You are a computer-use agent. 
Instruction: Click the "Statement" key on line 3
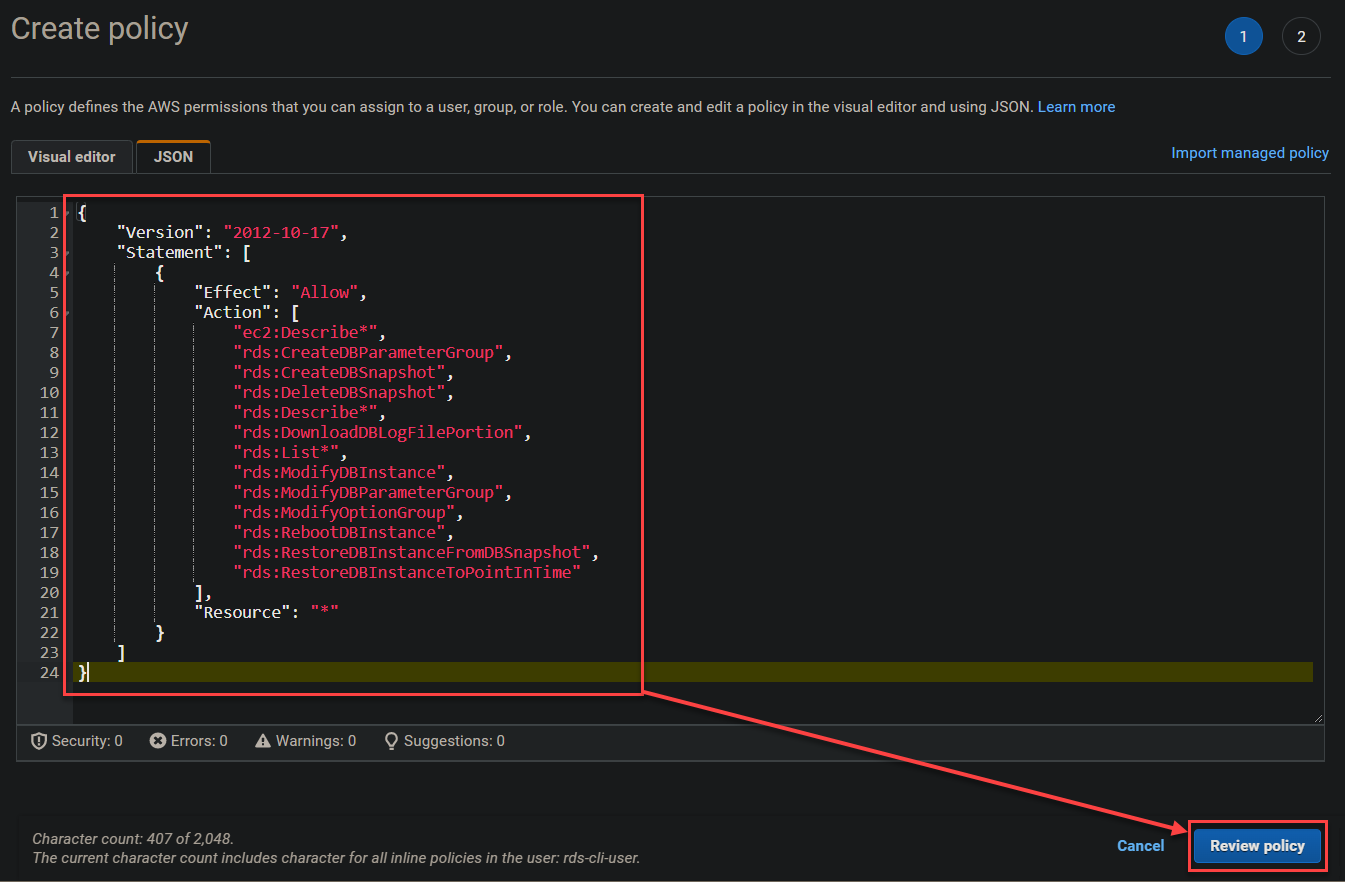pos(170,253)
